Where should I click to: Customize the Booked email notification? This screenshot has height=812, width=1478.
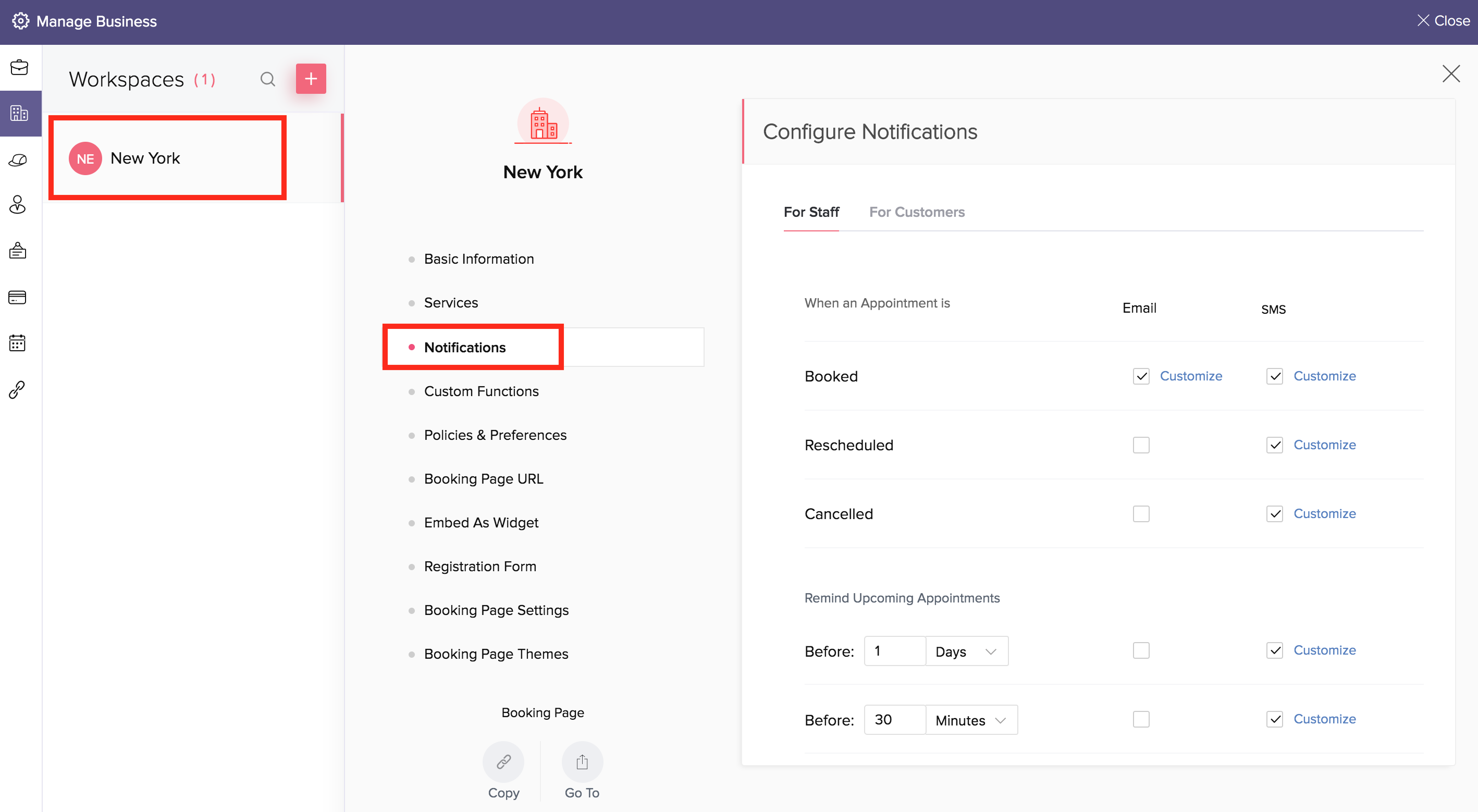[1190, 376]
